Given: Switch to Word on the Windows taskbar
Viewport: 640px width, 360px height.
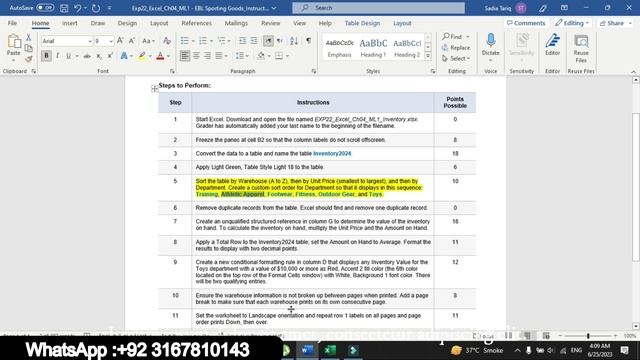Looking at the screenshot, I should click(307, 350).
